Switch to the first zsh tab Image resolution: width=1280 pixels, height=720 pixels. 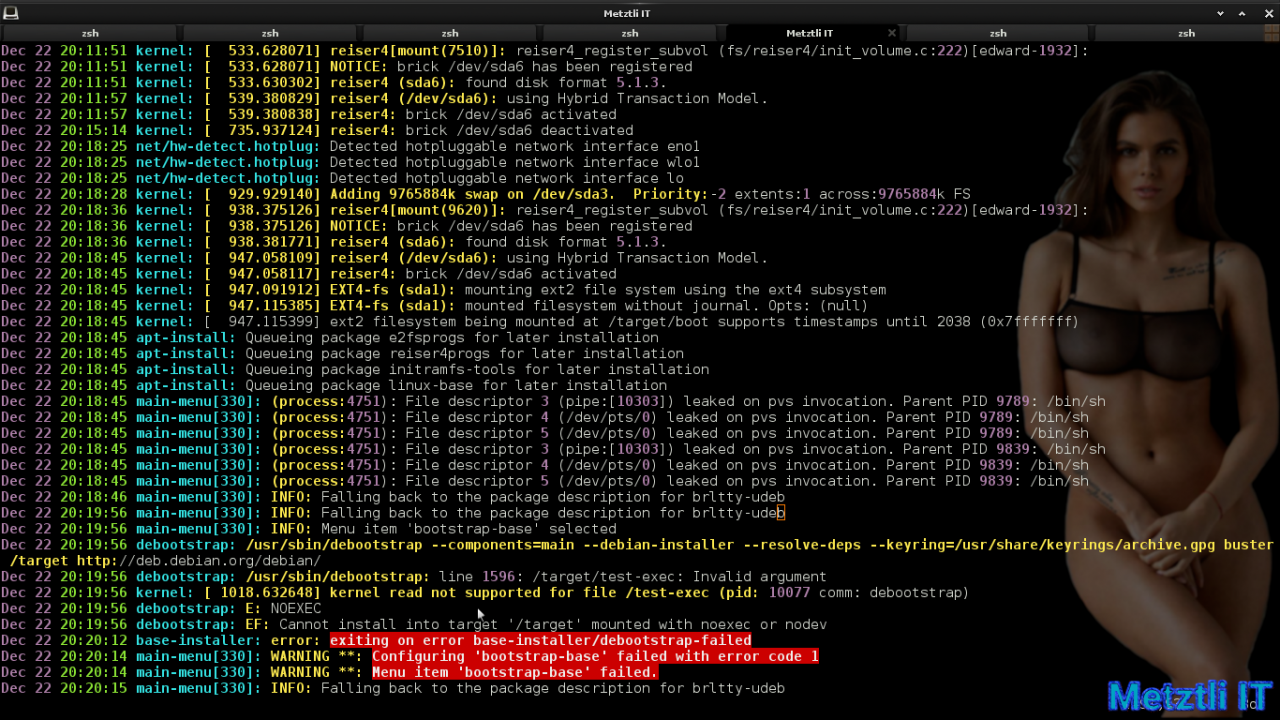90,33
